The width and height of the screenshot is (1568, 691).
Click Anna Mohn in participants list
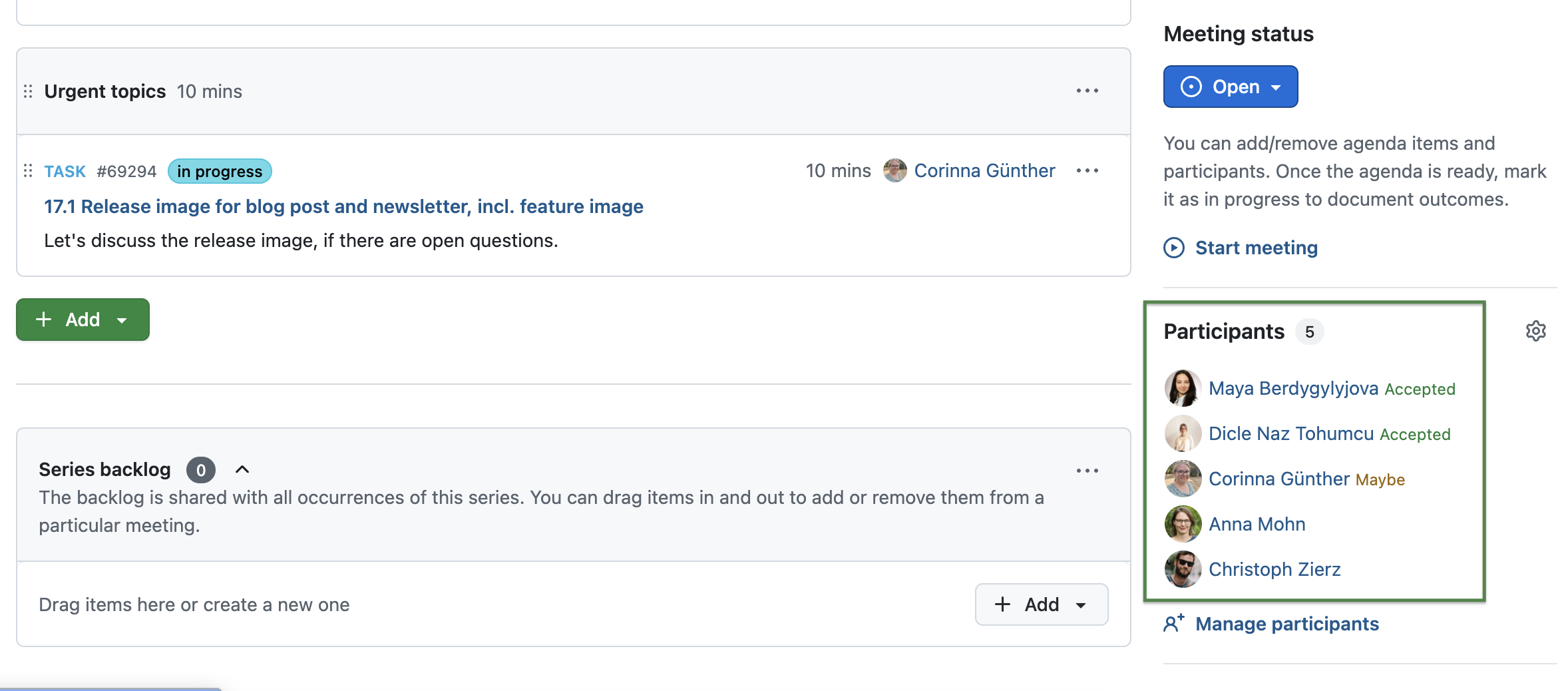tap(1257, 524)
